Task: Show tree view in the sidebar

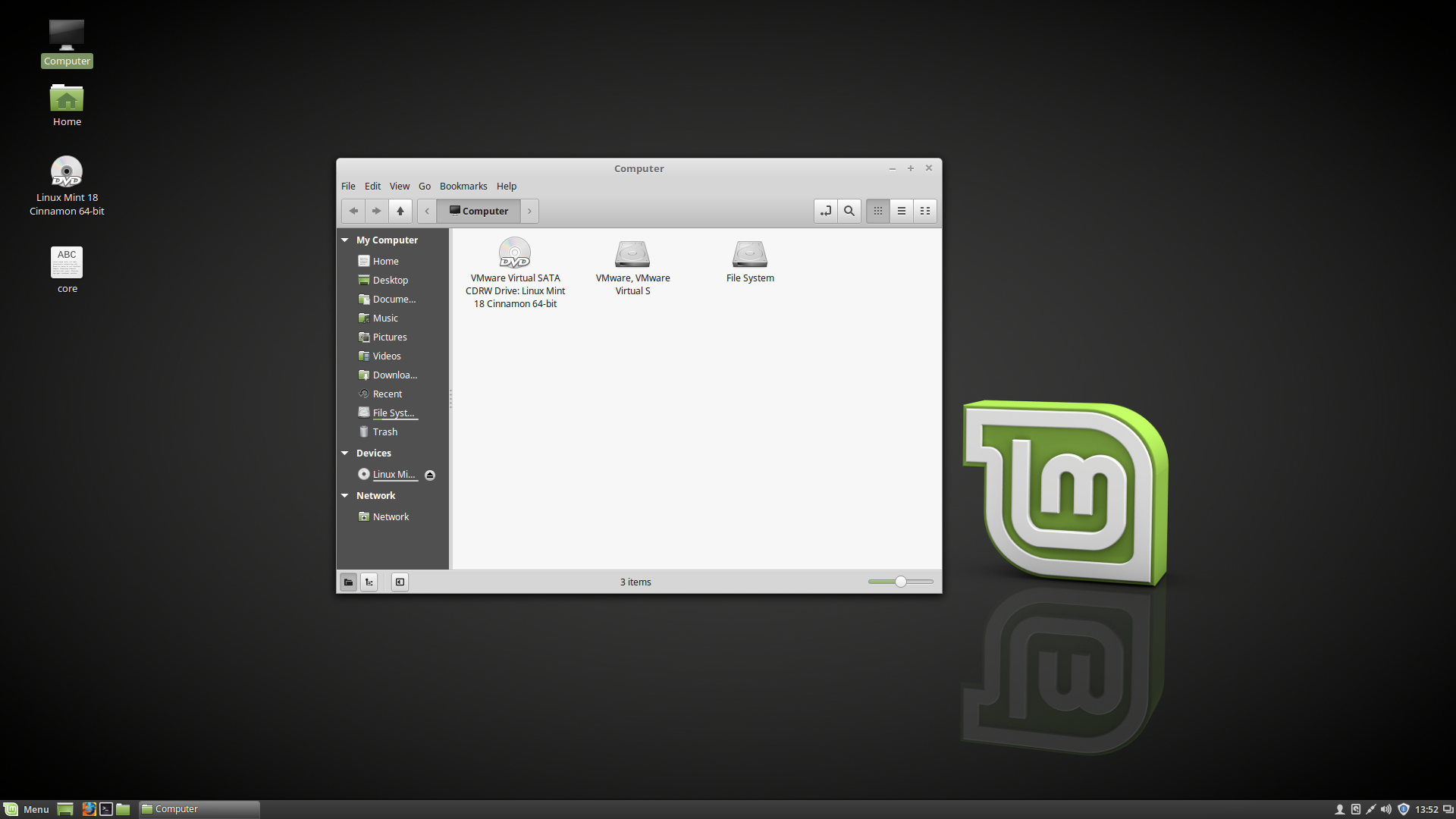Action: point(369,582)
